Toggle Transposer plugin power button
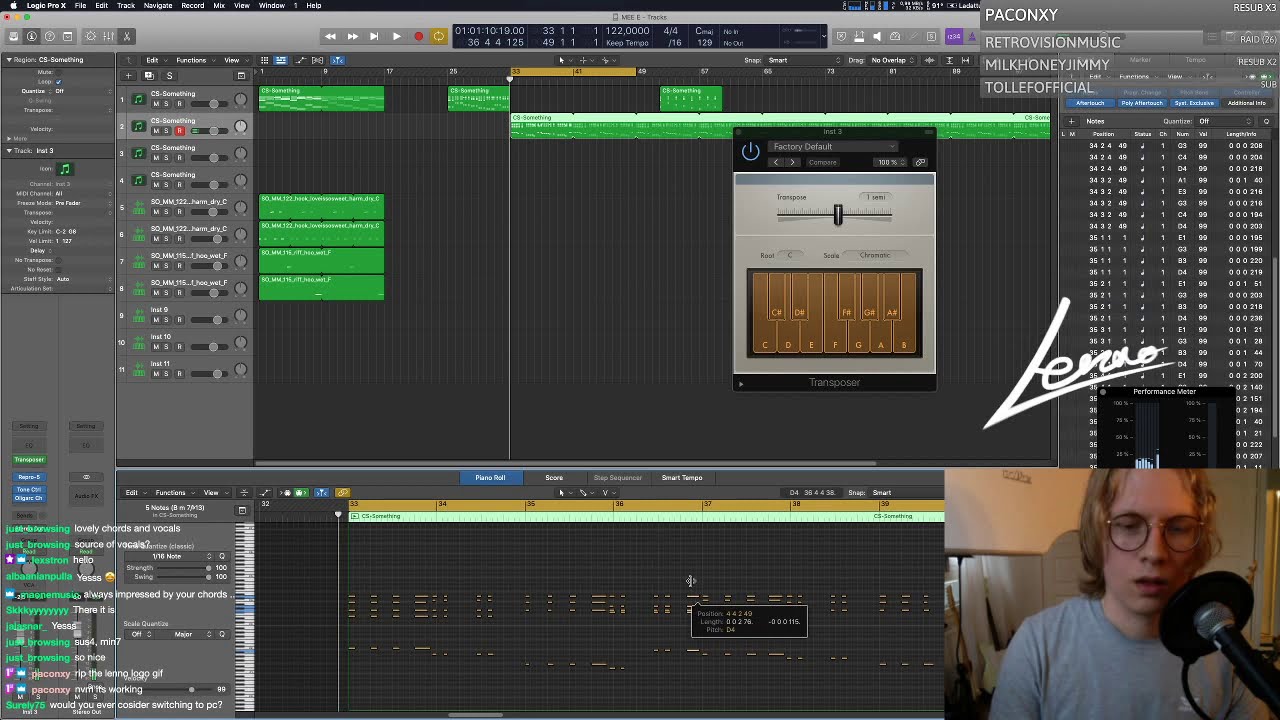1280x720 pixels. click(750, 151)
